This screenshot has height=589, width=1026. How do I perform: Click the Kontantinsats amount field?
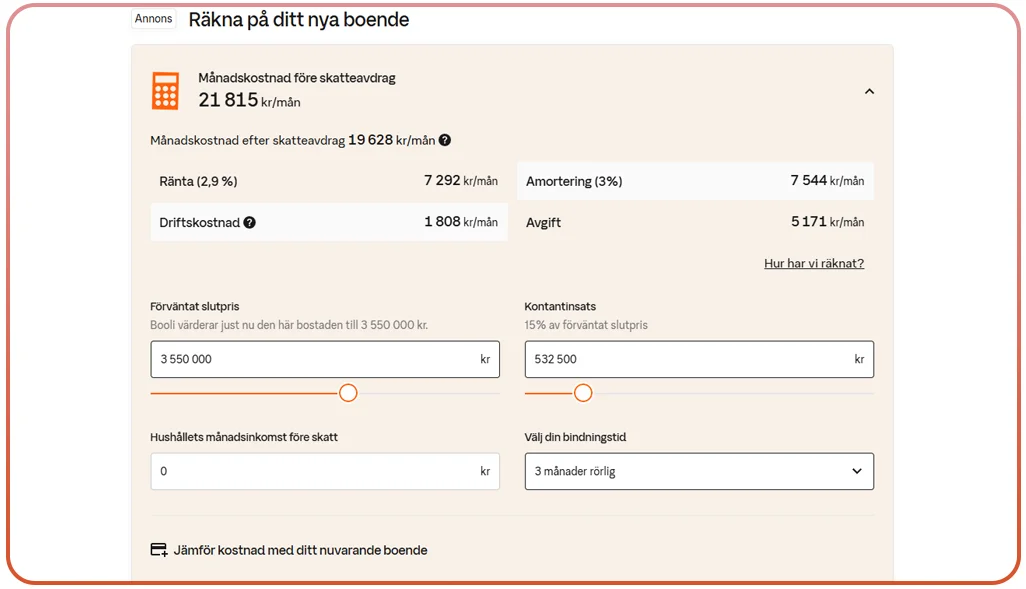click(x=698, y=359)
